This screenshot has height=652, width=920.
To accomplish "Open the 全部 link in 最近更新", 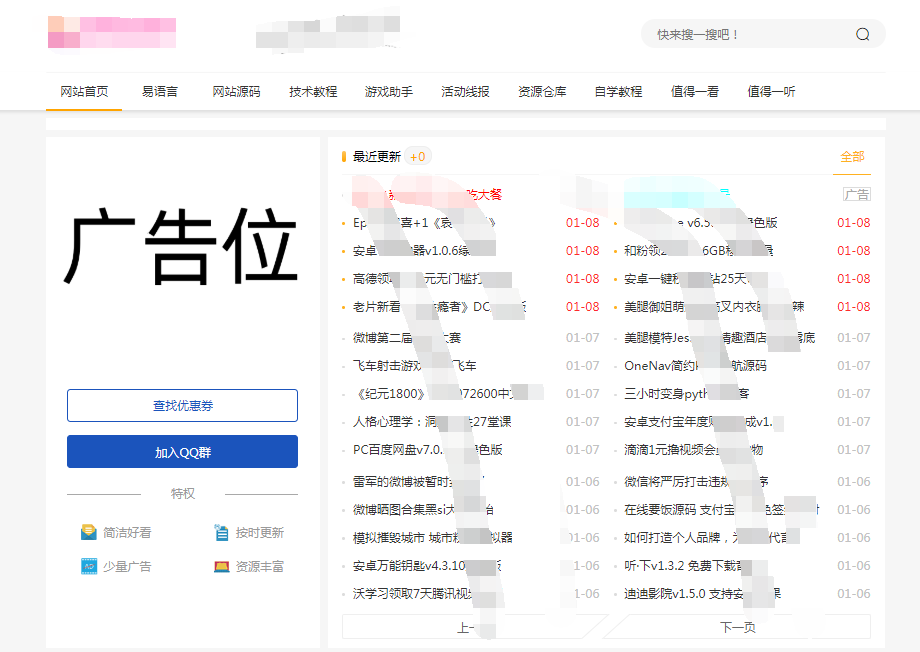I will tap(852, 157).
